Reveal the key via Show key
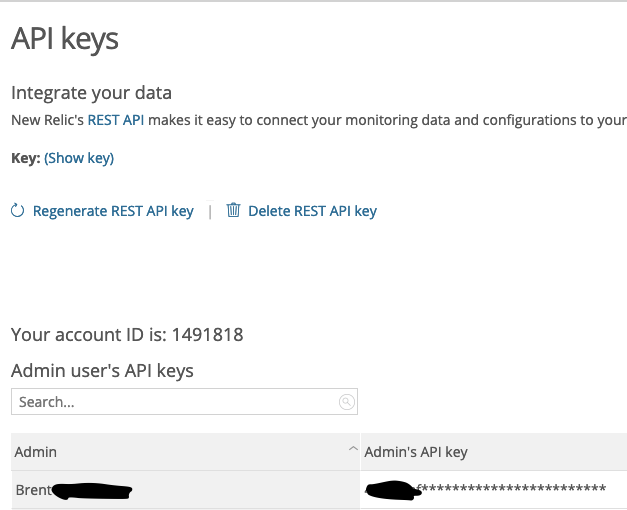Screen dimensions: 627x510 click(79, 158)
